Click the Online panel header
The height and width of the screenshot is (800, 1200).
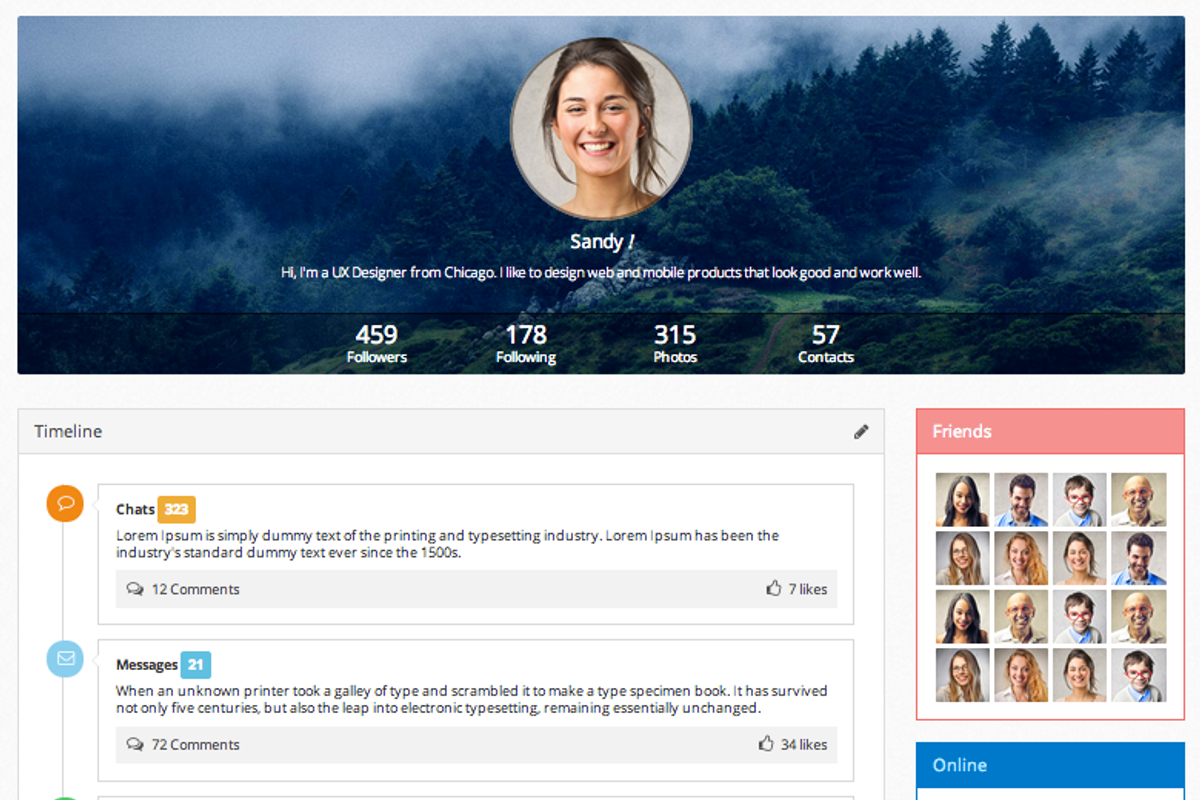click(x=1050, y=765)
